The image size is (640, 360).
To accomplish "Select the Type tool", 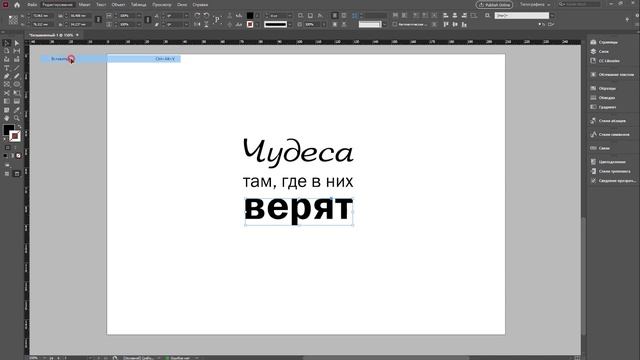I will click(x=7, y=68).
